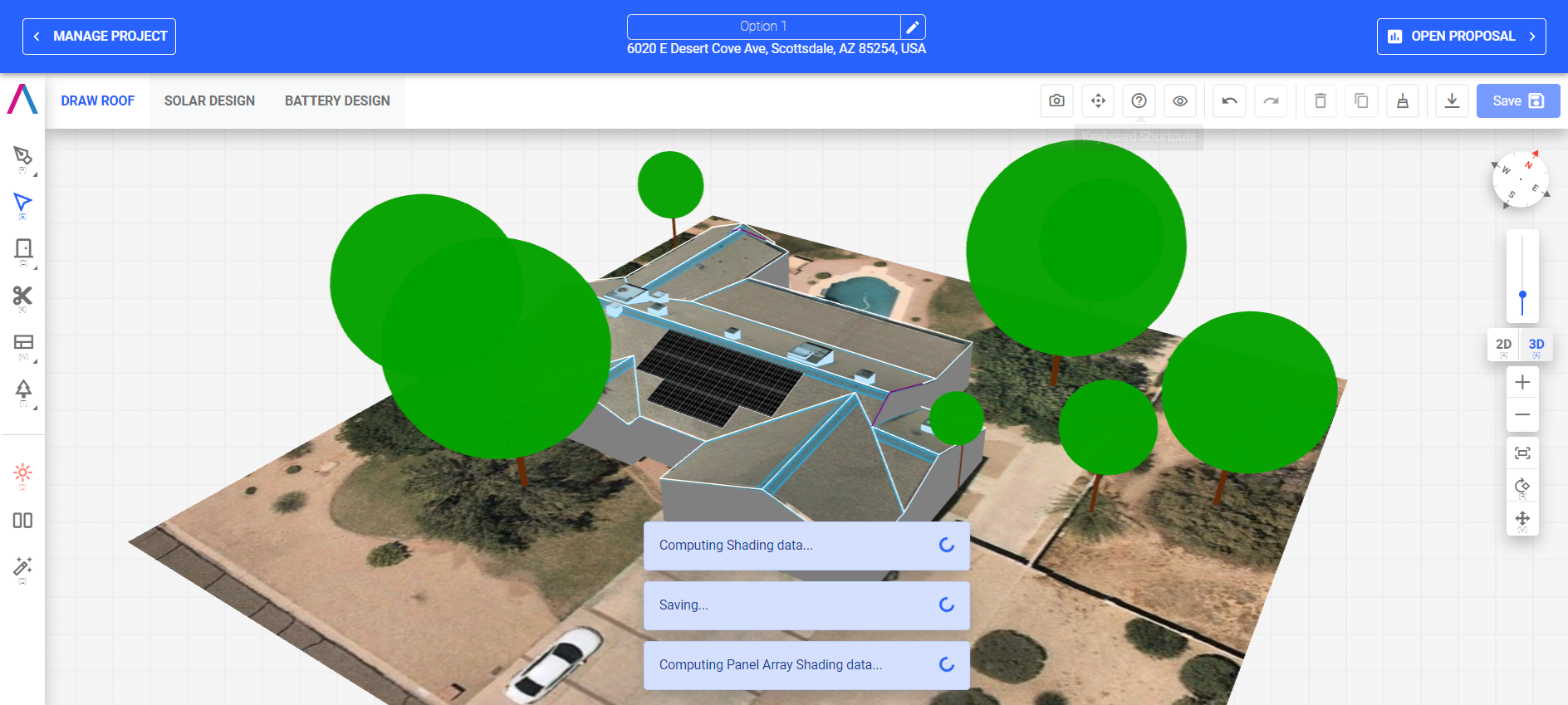This screenshot has height=705, width=1568.
Task: Click the broom clear-all icon
Action: click(x=1402, y=100)
